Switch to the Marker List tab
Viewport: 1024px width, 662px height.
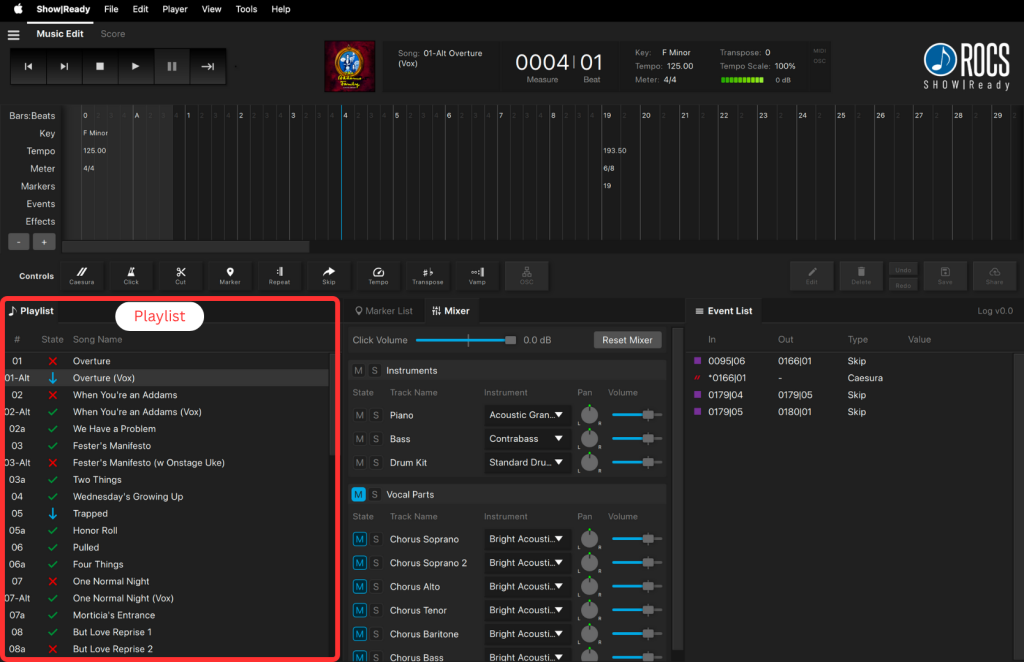[x=382, y=311]
